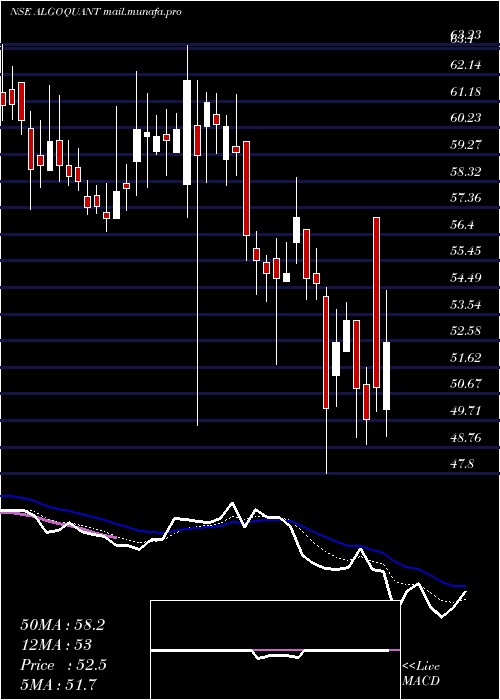Click the 5MA : 51.7 readout
The width and height of the screenshot is (500, 700).
59,684
